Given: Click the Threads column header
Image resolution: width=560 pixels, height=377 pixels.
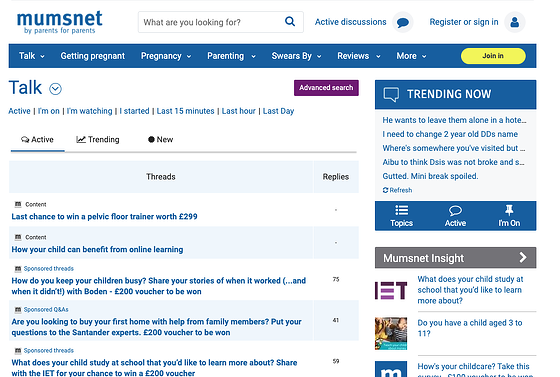Looking at the screenshot, I should (x=161, y=177).
